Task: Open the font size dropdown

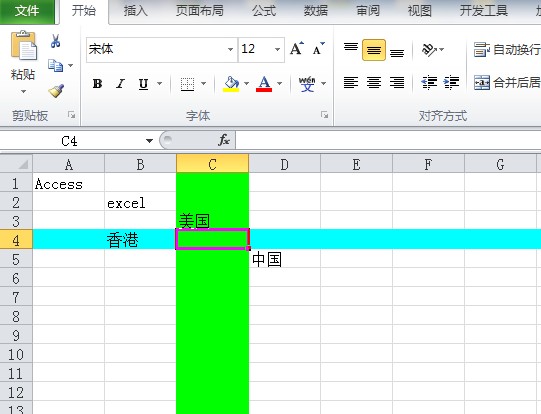Action: (x=277, y=49)
